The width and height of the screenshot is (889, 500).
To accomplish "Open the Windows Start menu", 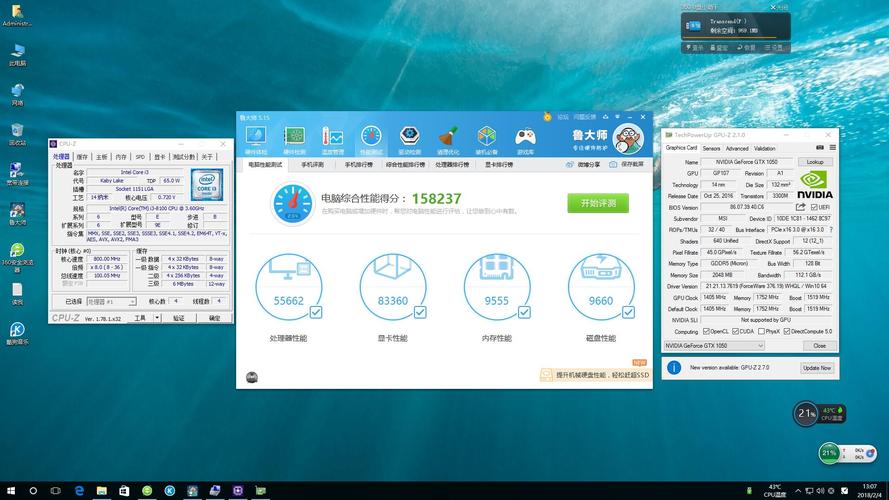I will click(11, 490).
